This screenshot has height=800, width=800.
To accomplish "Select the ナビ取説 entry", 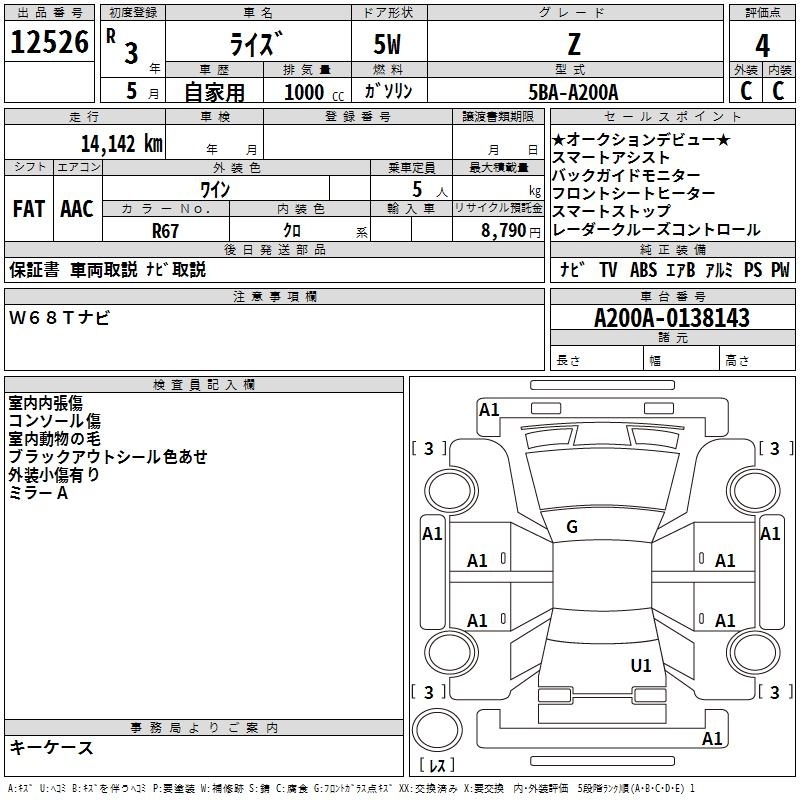I will 176,270.
